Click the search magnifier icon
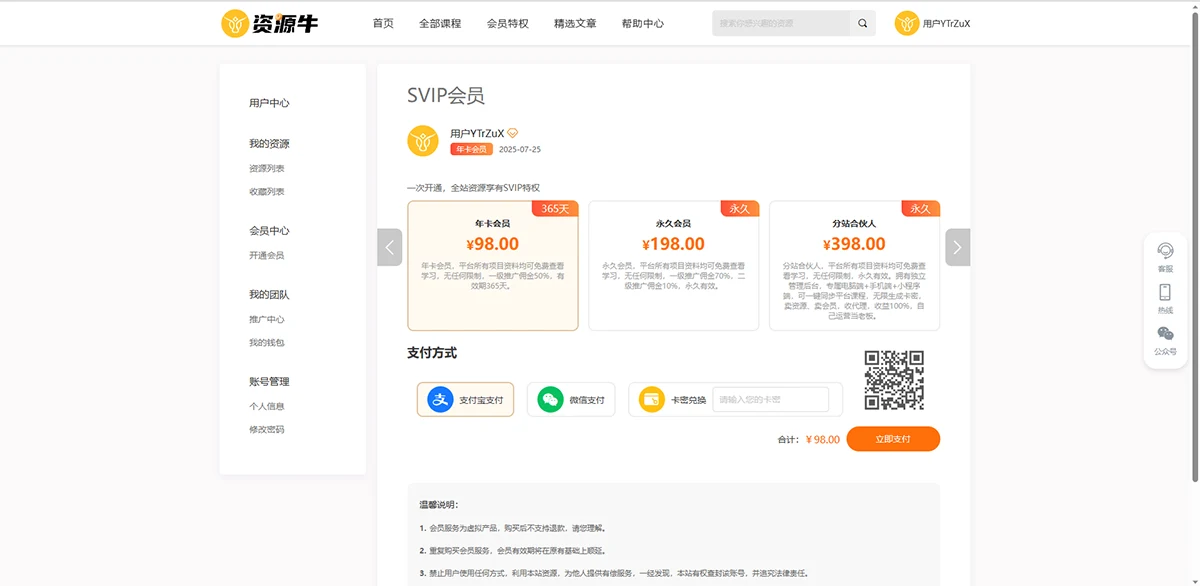1200x586 pixels. coord(863,23)
